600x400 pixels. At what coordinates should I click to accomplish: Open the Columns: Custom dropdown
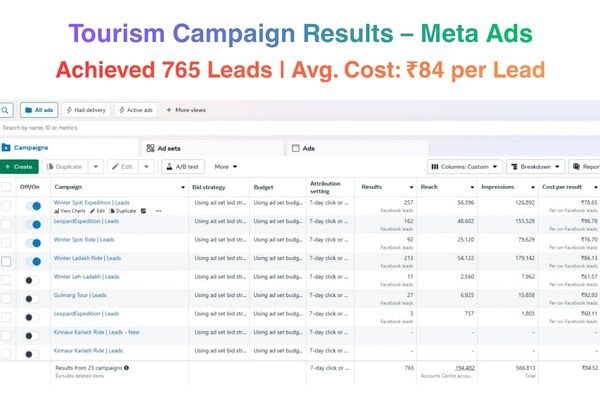464,167
